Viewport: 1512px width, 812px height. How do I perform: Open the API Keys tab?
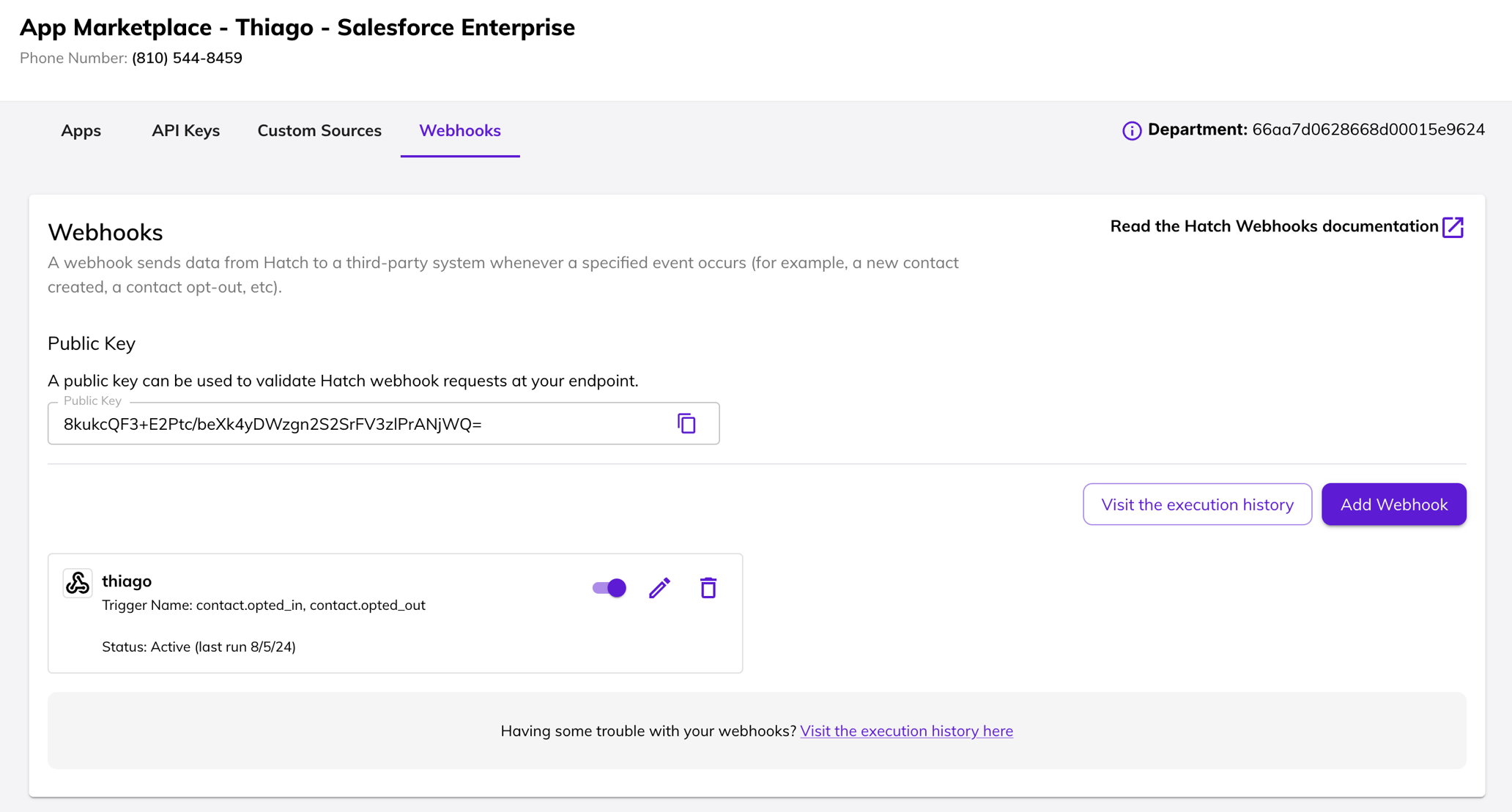[185, 131]
